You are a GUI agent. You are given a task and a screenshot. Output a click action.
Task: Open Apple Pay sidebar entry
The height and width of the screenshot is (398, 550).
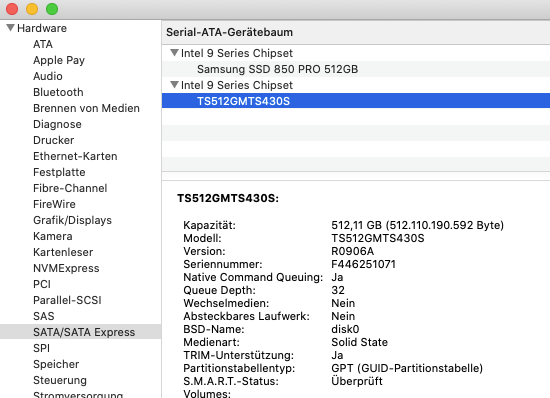[x=59, y=60]
